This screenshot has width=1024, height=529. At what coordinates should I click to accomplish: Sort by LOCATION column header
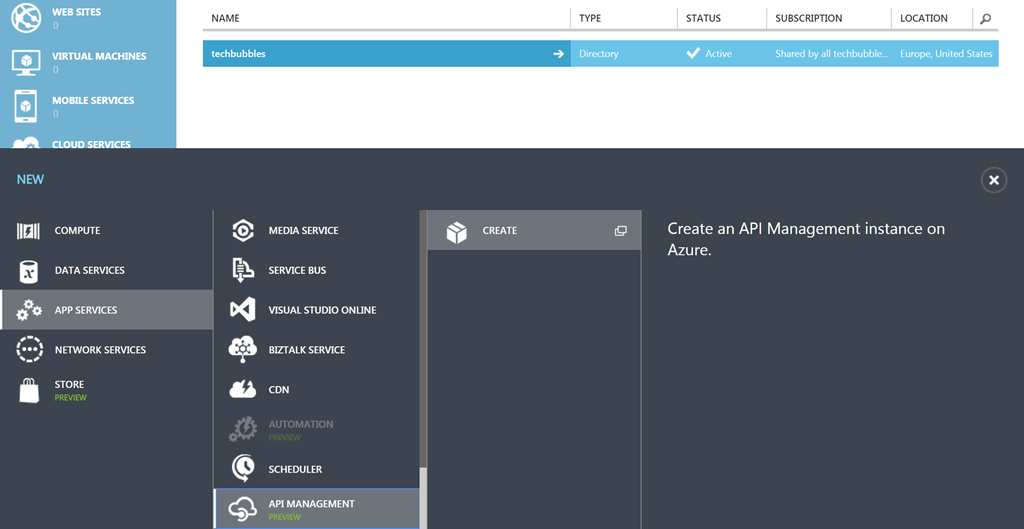[x=923, y=18]
